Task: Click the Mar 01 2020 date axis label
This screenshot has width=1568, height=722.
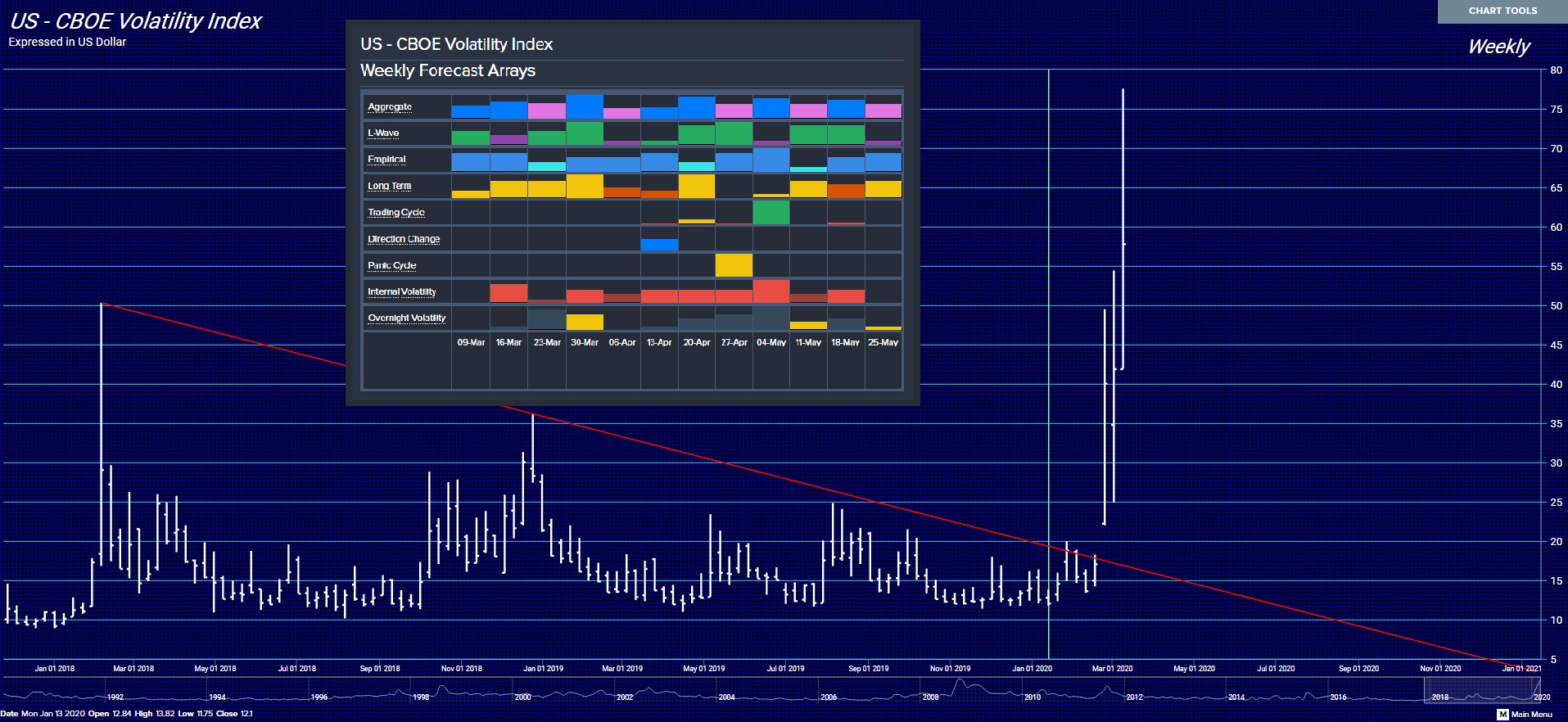Action: click(x=1113, y=669)
